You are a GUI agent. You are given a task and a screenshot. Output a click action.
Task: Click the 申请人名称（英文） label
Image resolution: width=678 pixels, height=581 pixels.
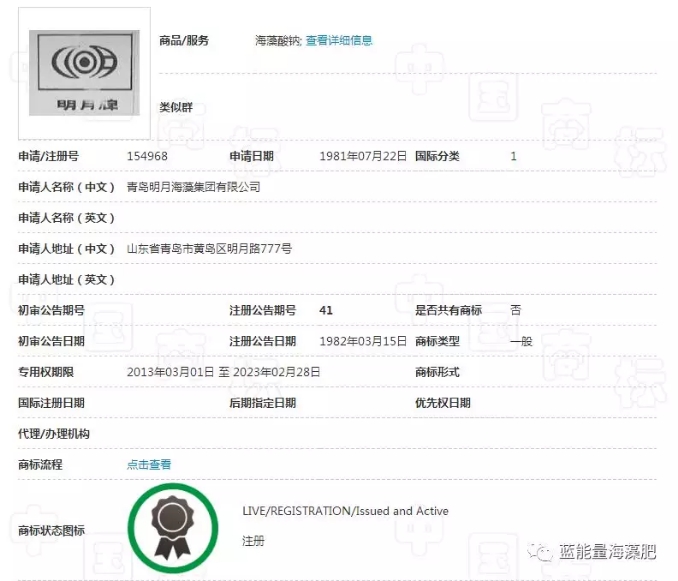tap(67, 218)
